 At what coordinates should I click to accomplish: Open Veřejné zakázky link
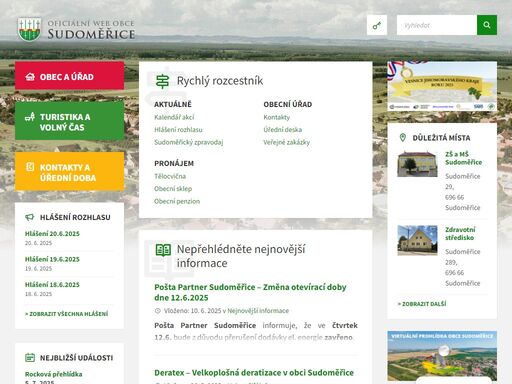click(x=287, y=142)
